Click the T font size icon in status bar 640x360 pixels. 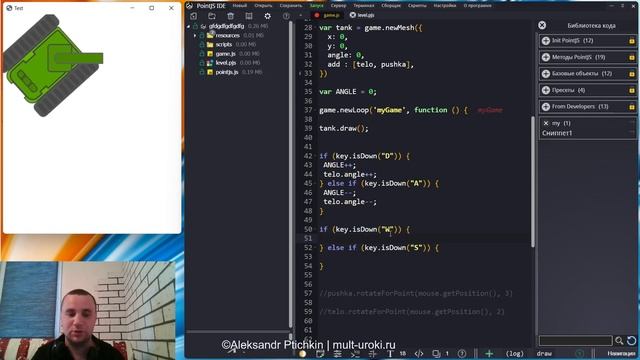[390, 353]
